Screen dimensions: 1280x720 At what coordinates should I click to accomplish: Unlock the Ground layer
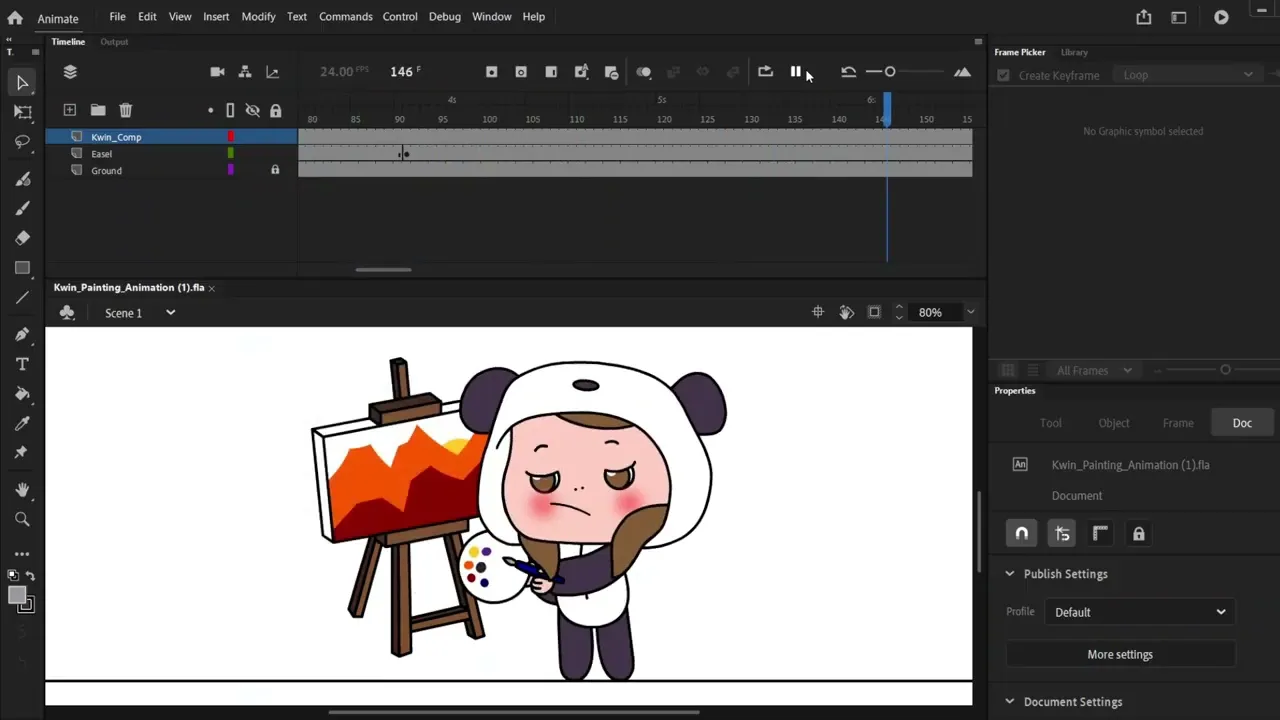[275, 170]
